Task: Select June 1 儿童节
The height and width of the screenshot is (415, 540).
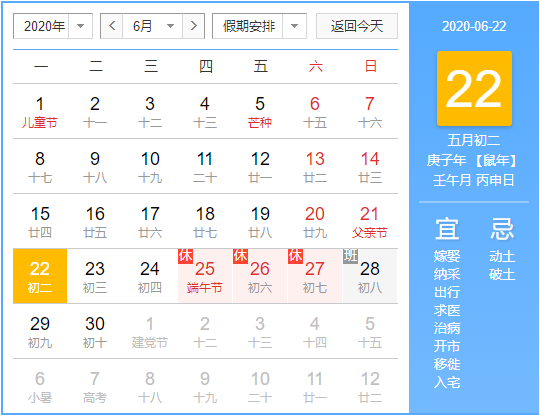Action: [40, 112]
